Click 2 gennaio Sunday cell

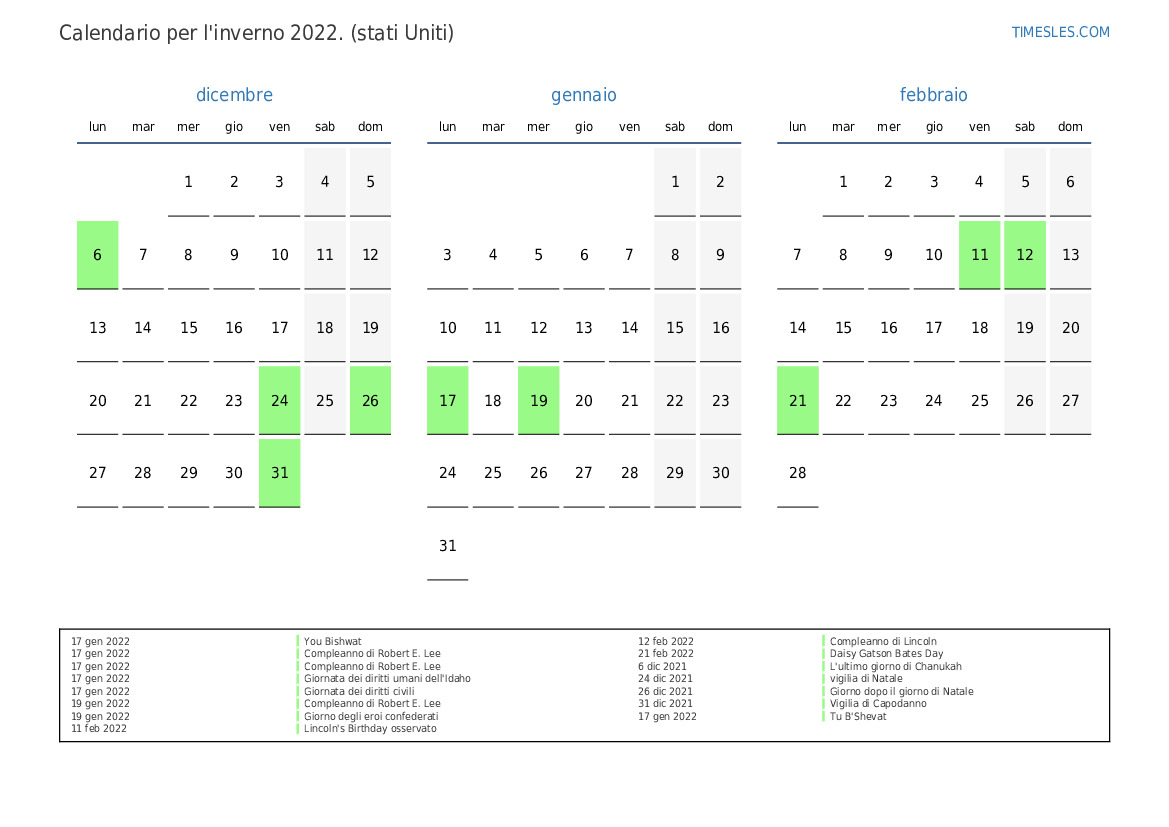click(720, 182)
